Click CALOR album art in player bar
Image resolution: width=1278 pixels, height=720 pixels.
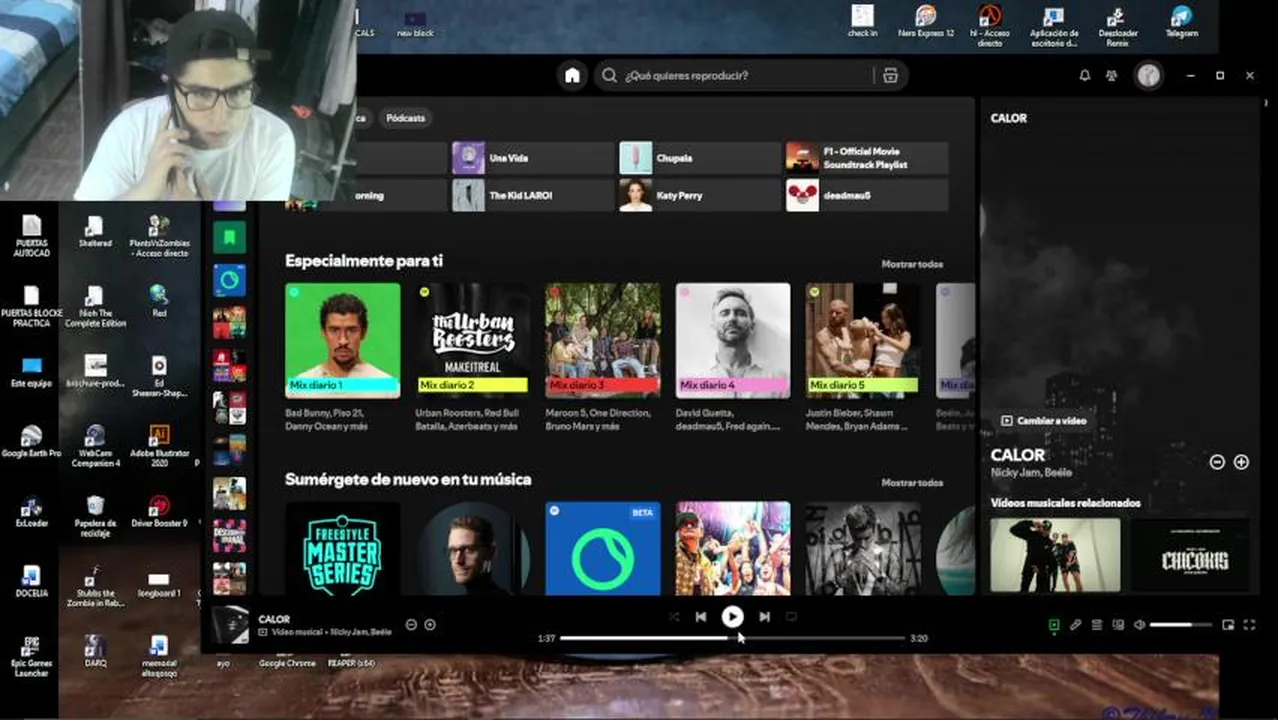tap(231, 624)
